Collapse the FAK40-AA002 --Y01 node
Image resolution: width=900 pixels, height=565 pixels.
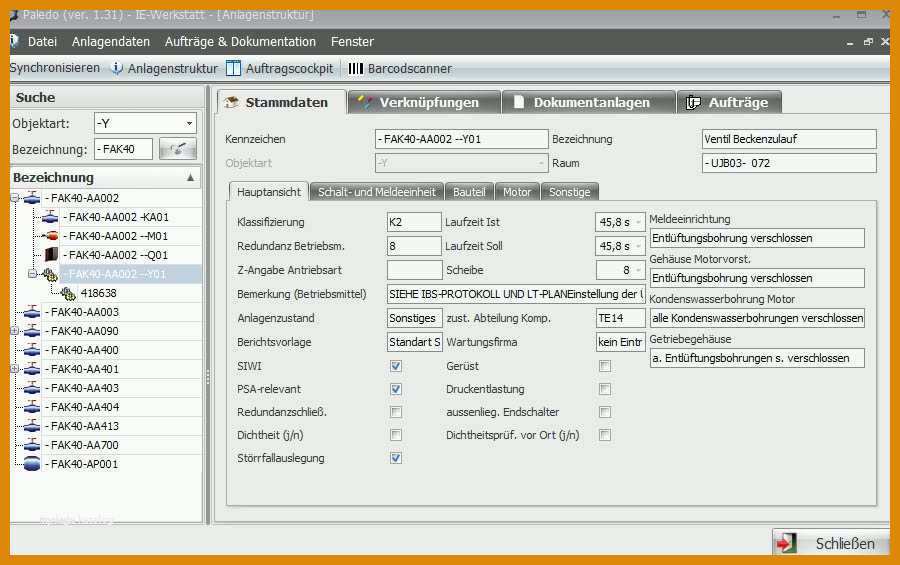[33, 274]
